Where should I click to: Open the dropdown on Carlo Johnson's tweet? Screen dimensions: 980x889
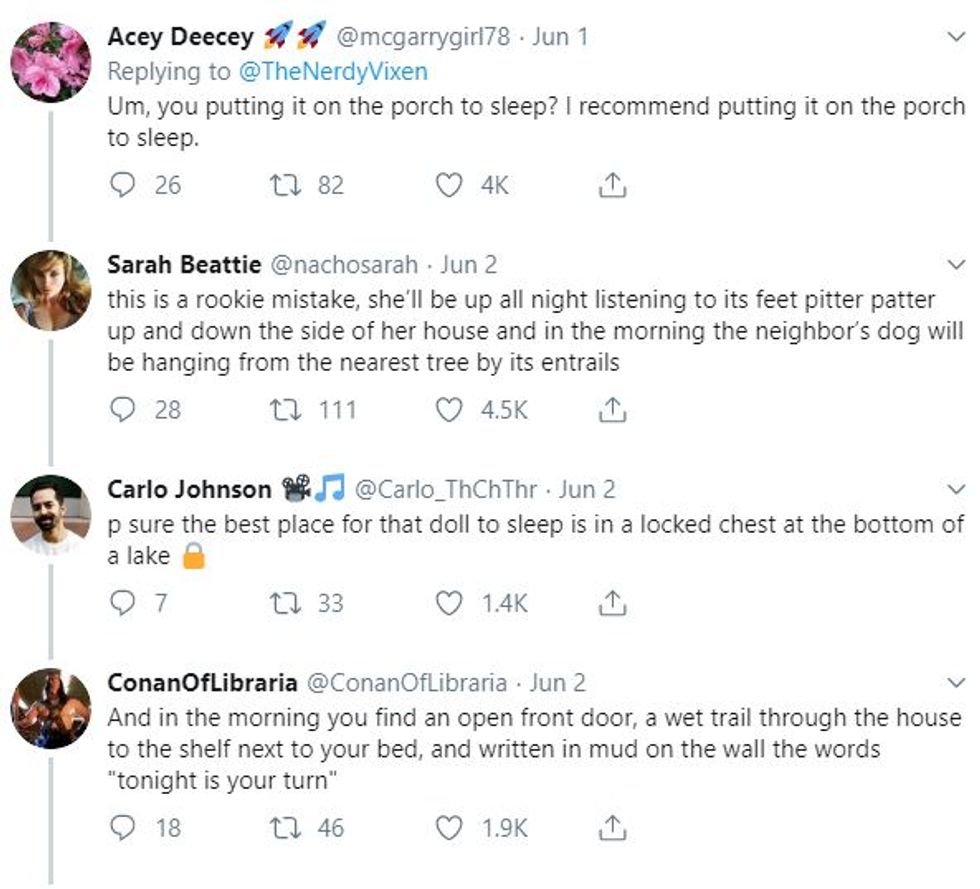pyautogui.click(x=955, y=489)
